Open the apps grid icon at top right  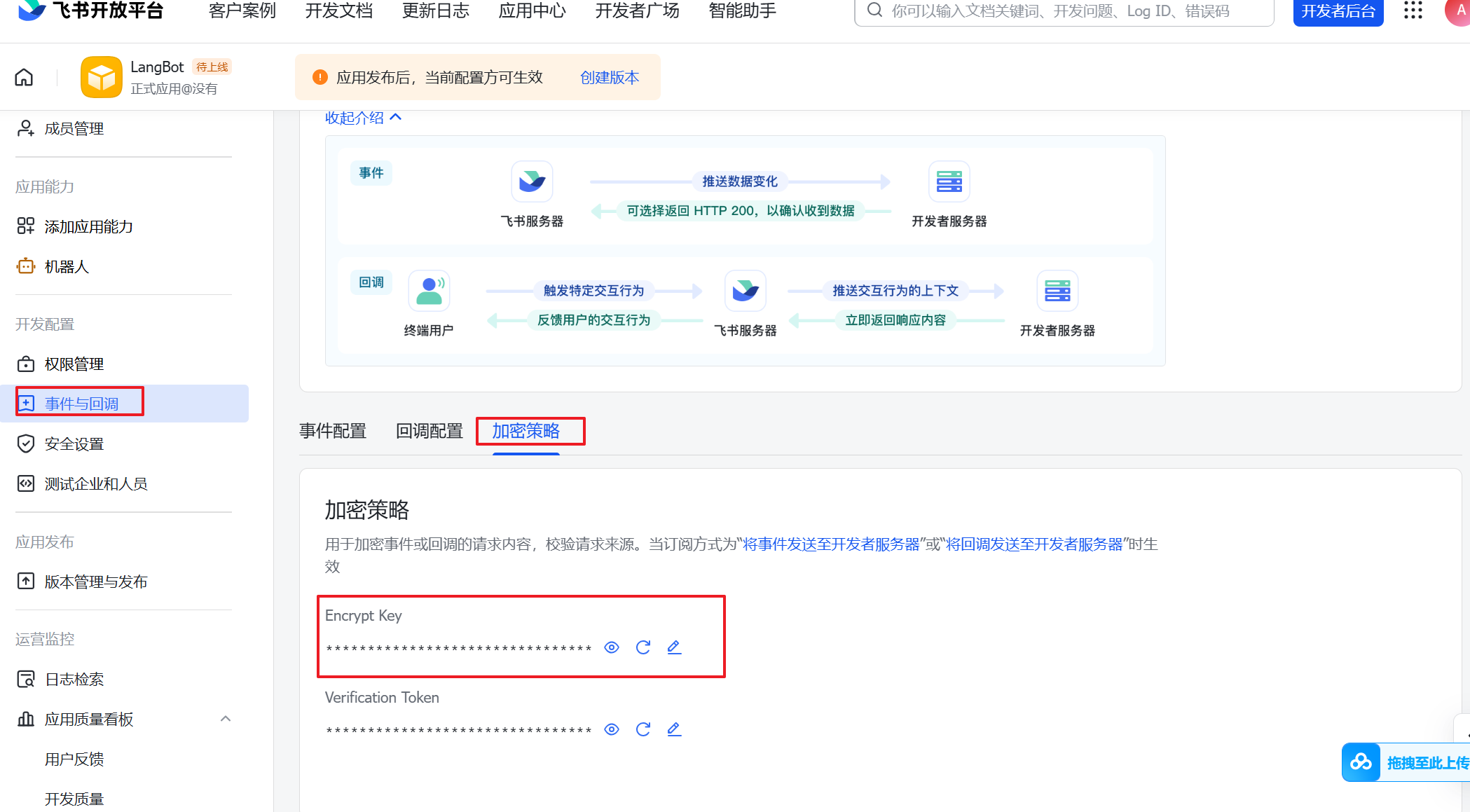[1413, 11]
